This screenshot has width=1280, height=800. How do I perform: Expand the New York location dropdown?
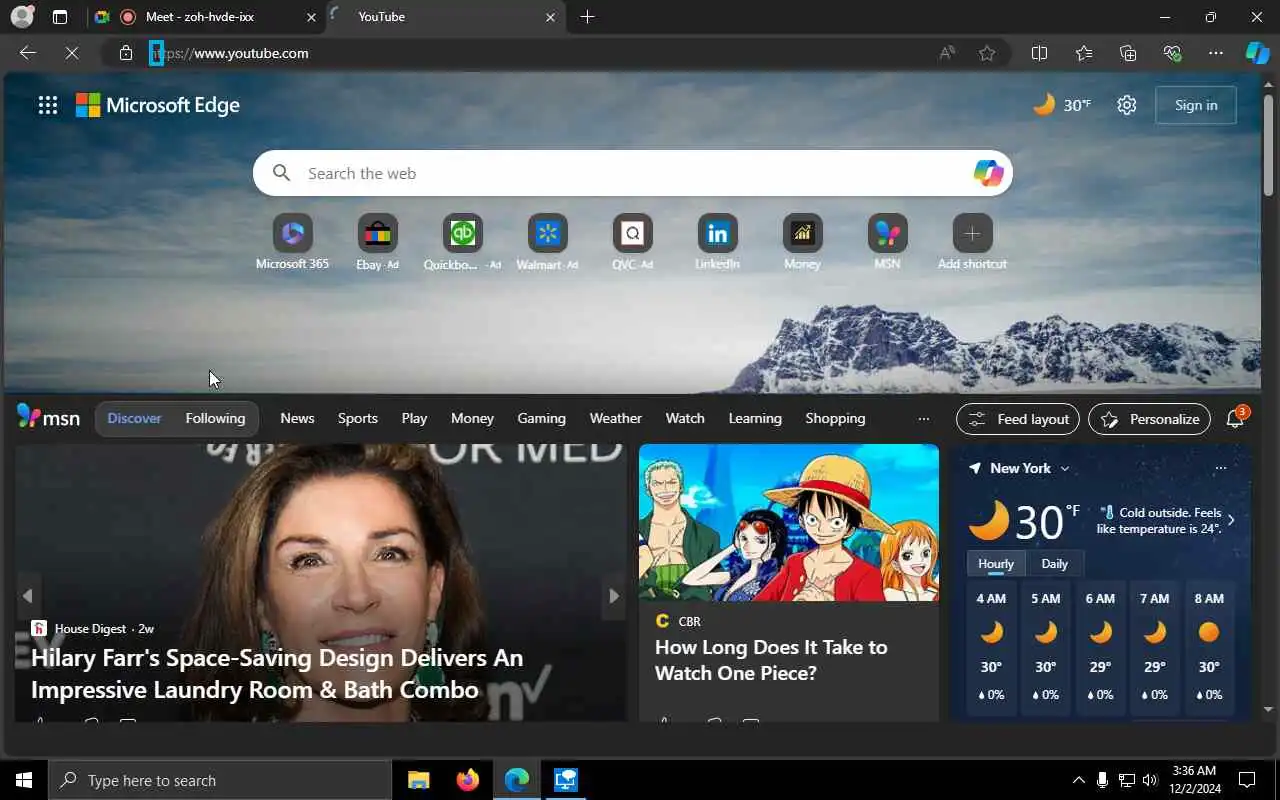point(1064,468)
